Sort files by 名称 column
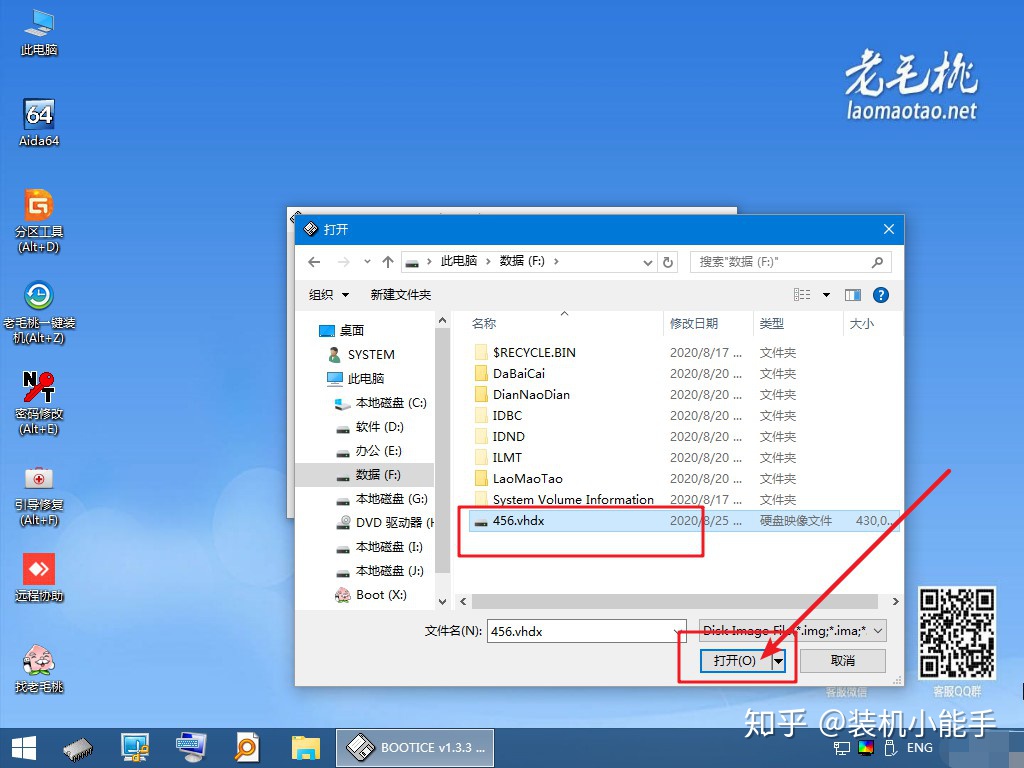Viewport: 1024px width, 768px height. (484, 323)
